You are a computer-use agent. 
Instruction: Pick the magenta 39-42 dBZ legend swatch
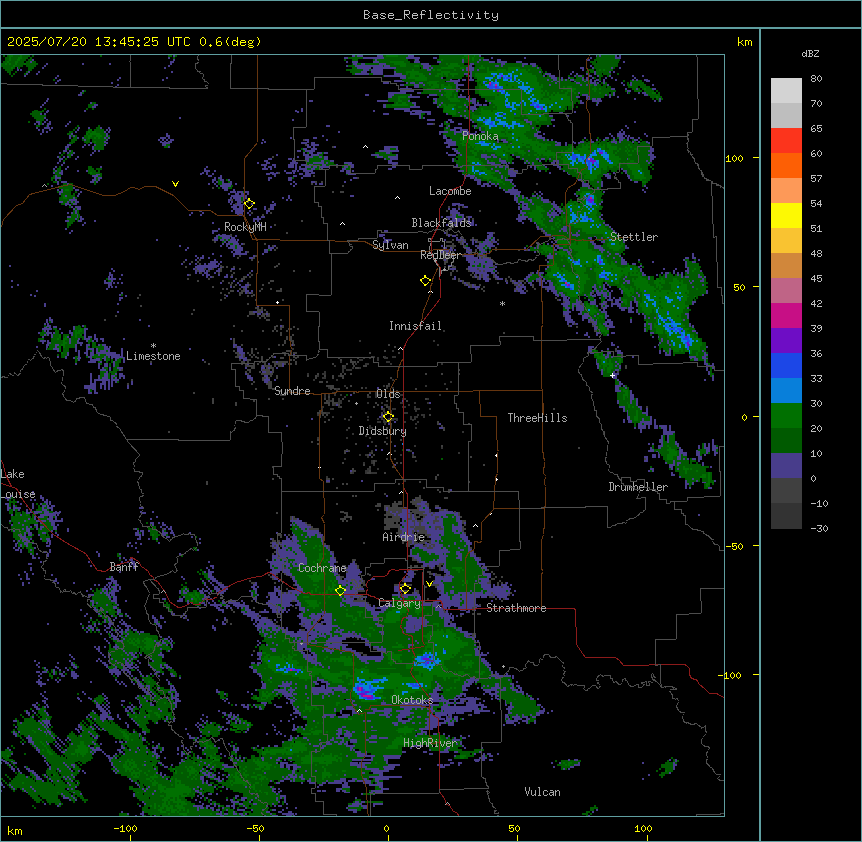coord(786,315)
